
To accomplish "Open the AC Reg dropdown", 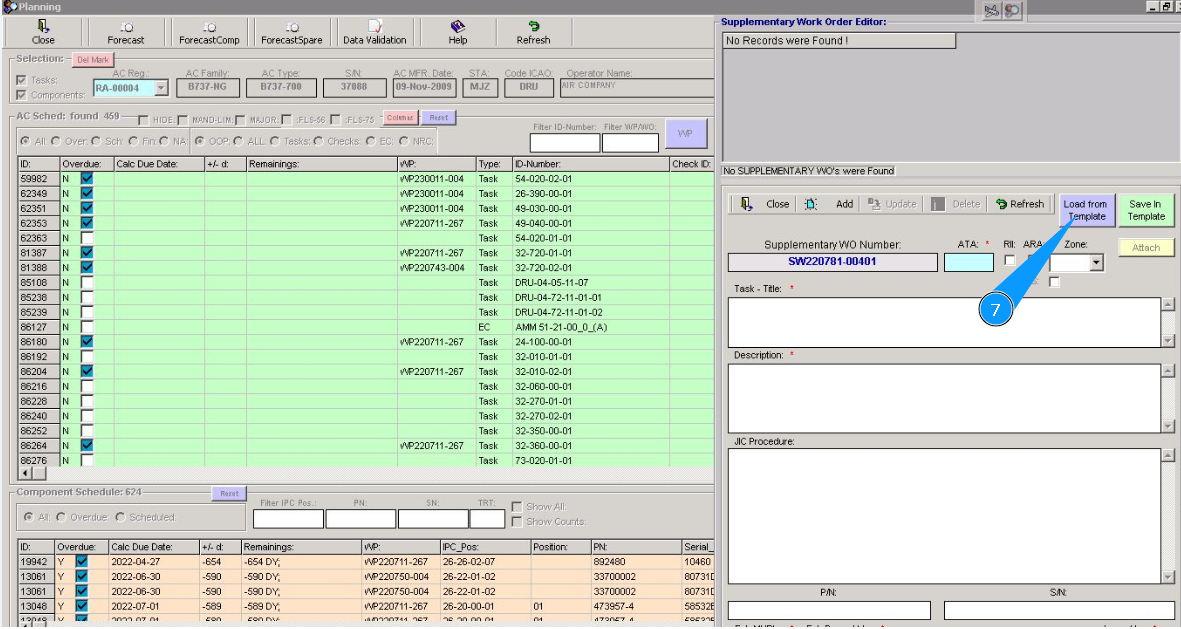I will (160, 88).
